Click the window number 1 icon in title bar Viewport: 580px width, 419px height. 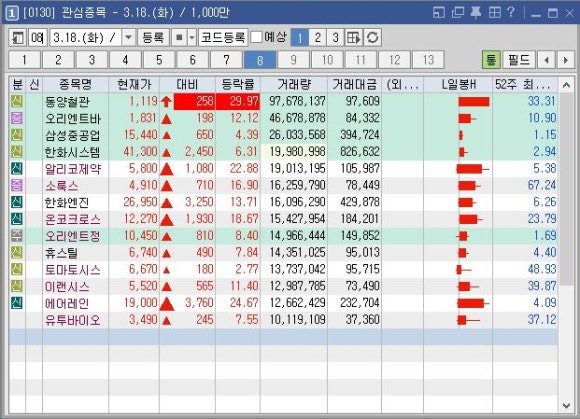11,13
